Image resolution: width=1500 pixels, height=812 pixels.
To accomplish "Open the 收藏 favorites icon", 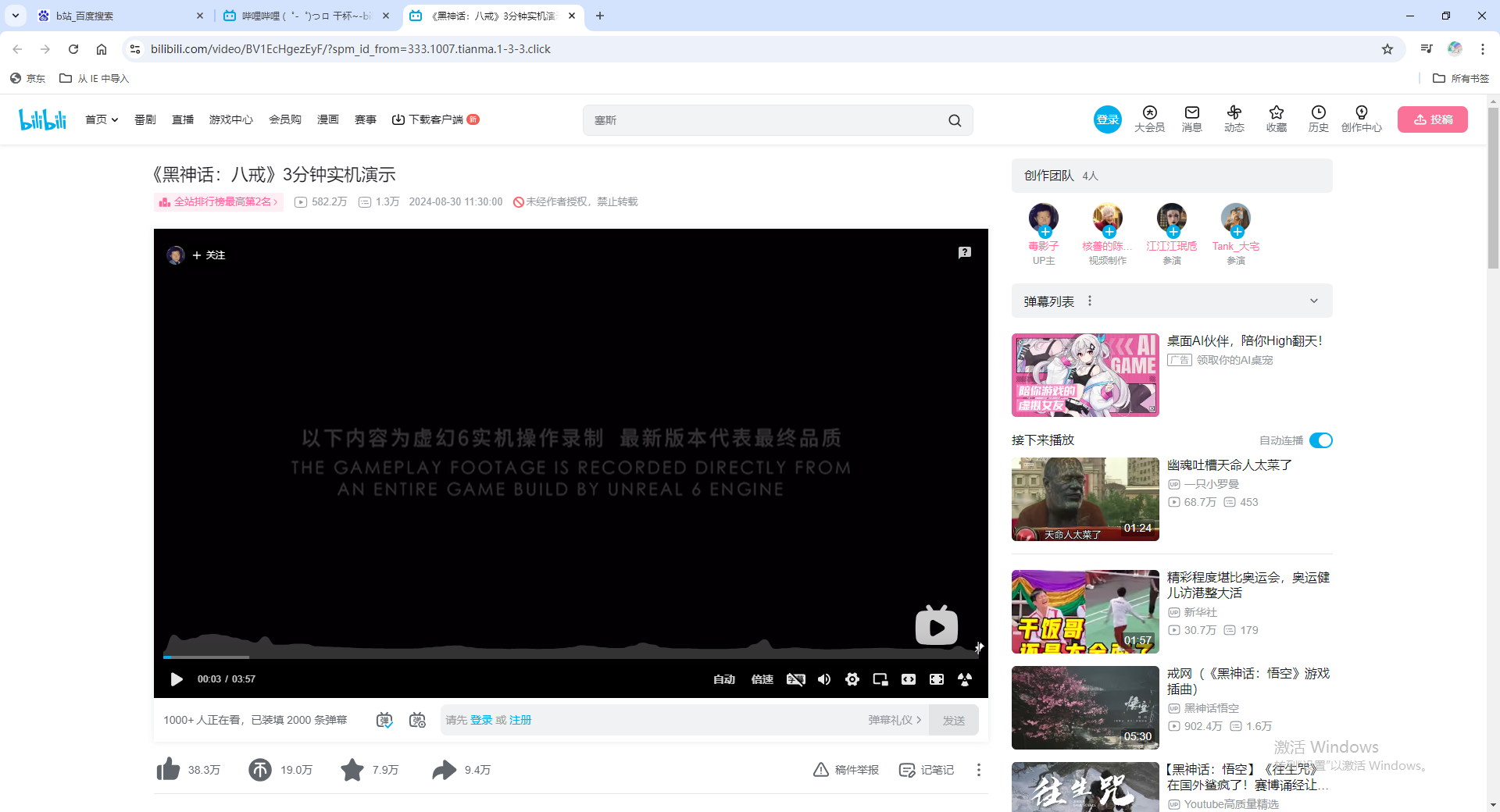I will (x=1276, y=119).
